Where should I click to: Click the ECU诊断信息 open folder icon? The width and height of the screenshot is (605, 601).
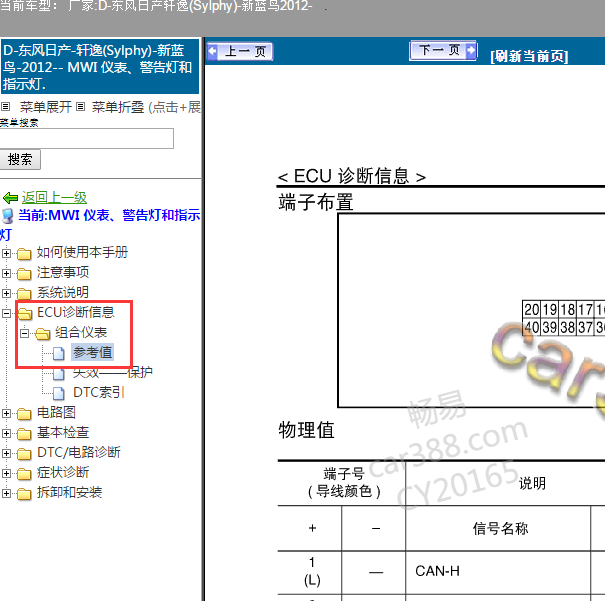(25, 314)
